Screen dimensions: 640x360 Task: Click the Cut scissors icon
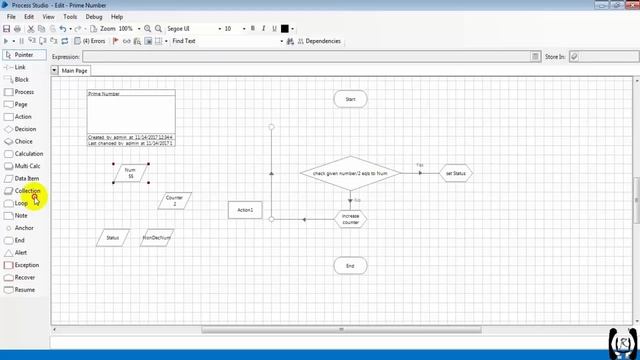[31, 29]
